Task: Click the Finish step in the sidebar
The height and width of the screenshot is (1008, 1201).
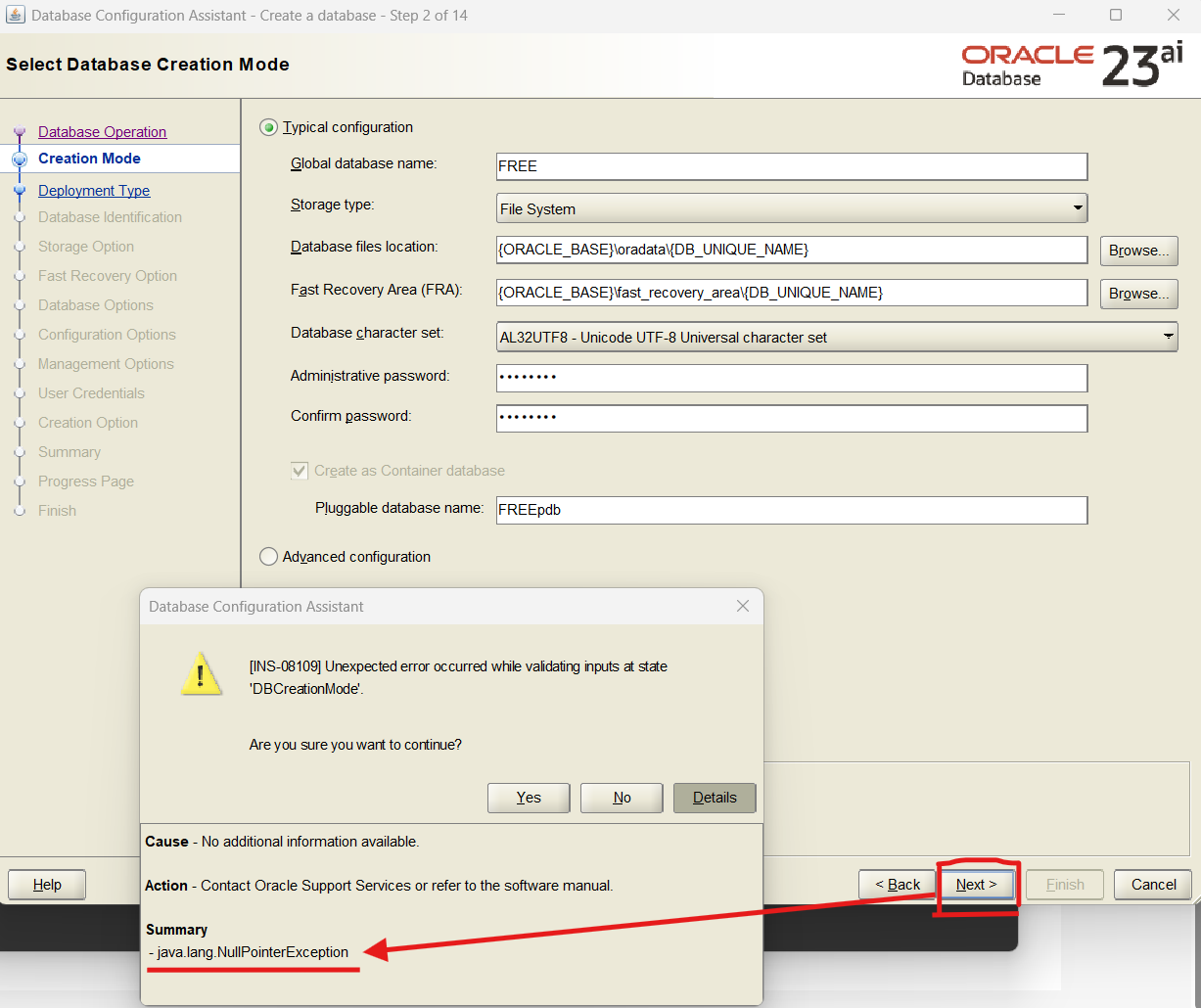Action: click(x=57, y=511)
